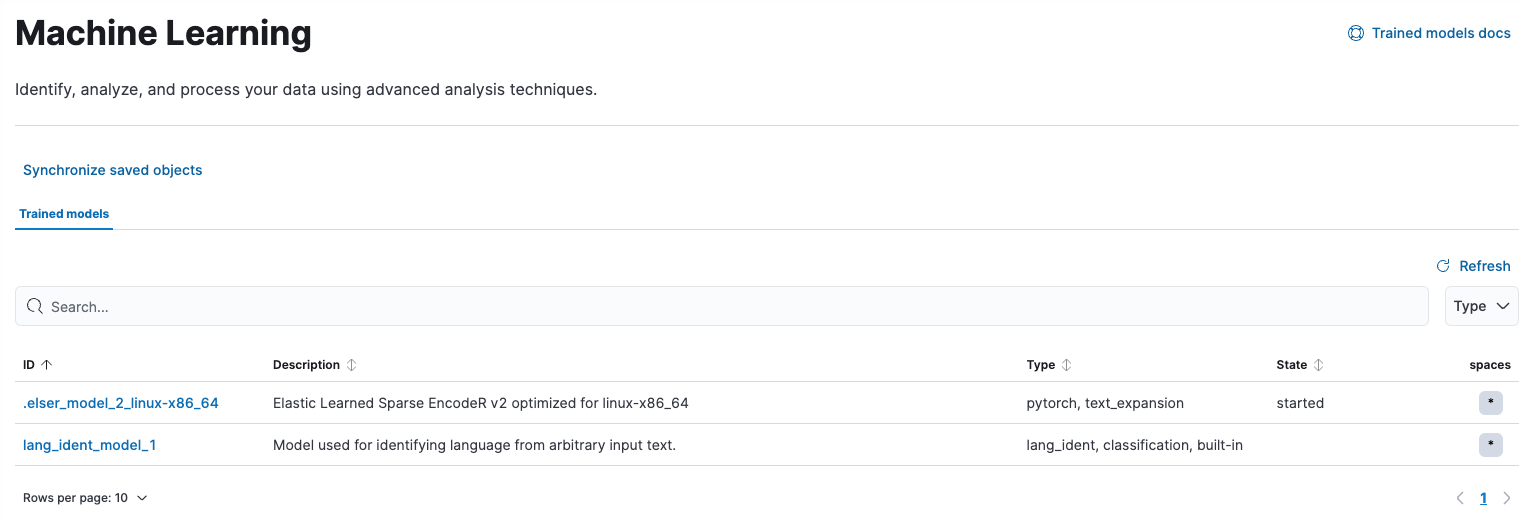
Task: Open .elser_model_2_linux-x86_64 model details
Action: click(x=121, y=403)
